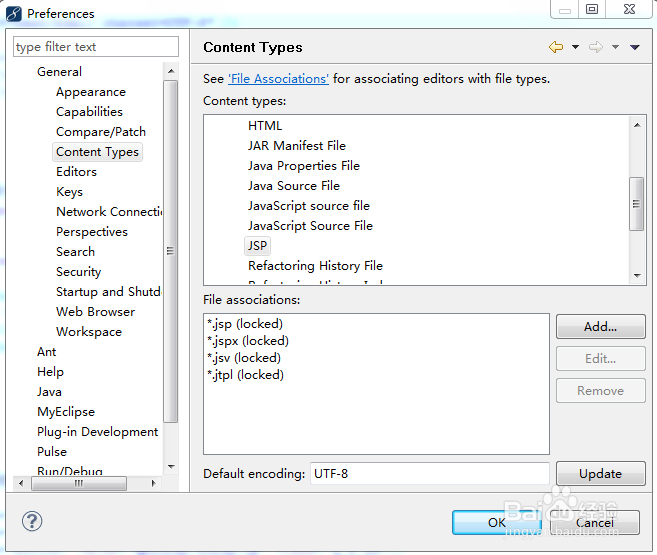Focus the type filter text field
Screen dimensions: 657x555
pos(96,46)
